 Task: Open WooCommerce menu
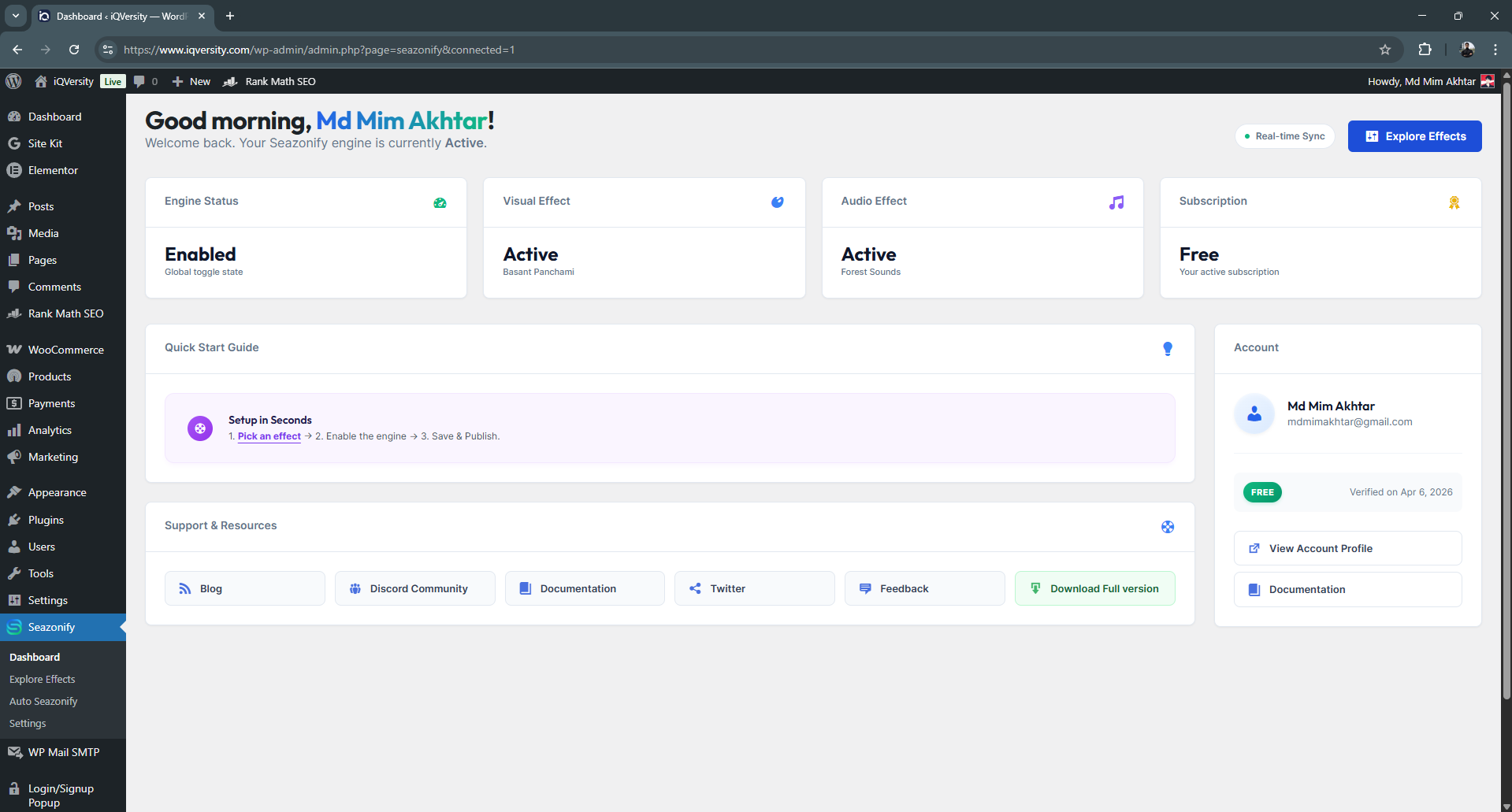pyautogui.click(x=63, y=350)
